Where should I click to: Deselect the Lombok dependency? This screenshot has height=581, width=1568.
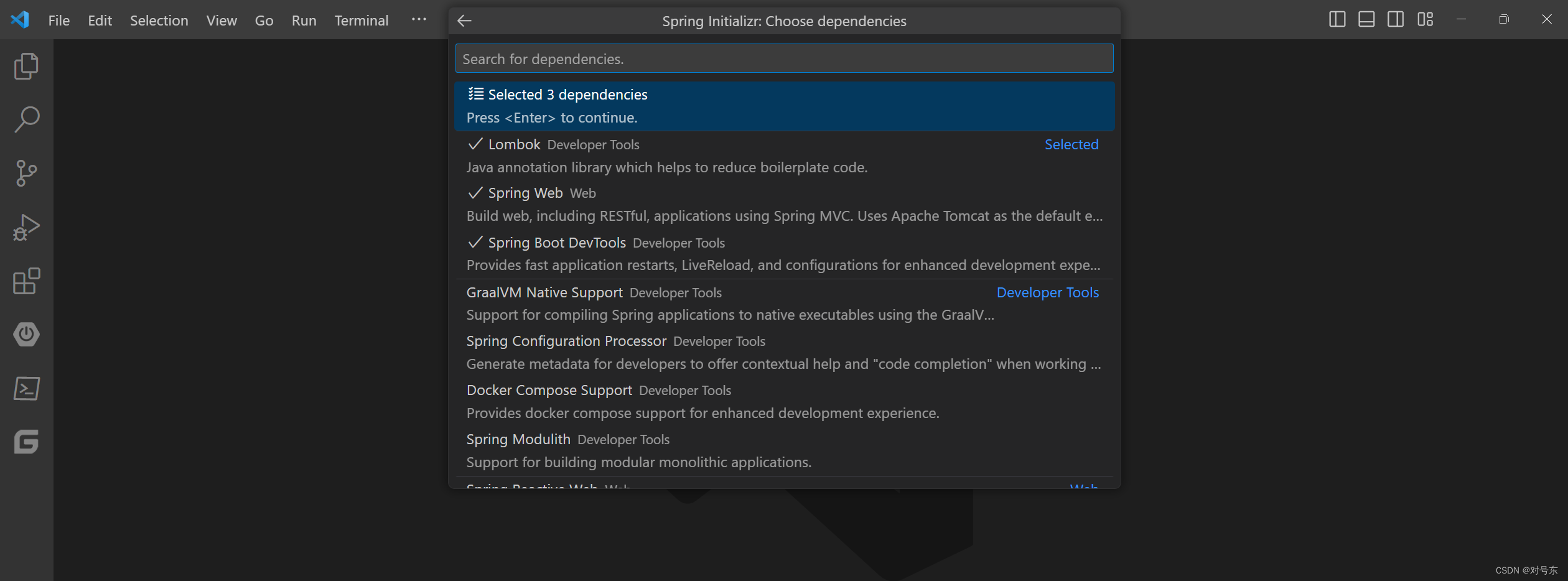(784, 156)
